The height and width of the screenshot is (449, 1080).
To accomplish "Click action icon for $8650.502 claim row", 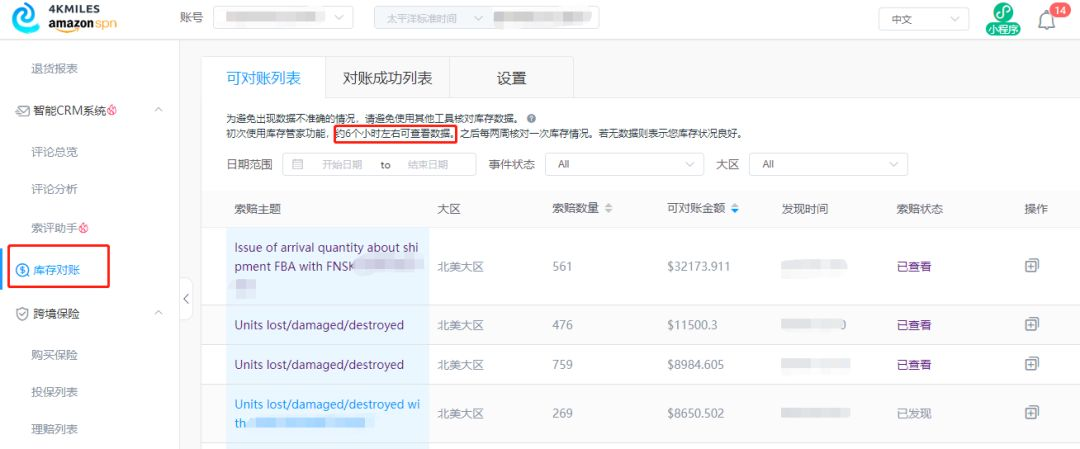I will (1031, 412).
